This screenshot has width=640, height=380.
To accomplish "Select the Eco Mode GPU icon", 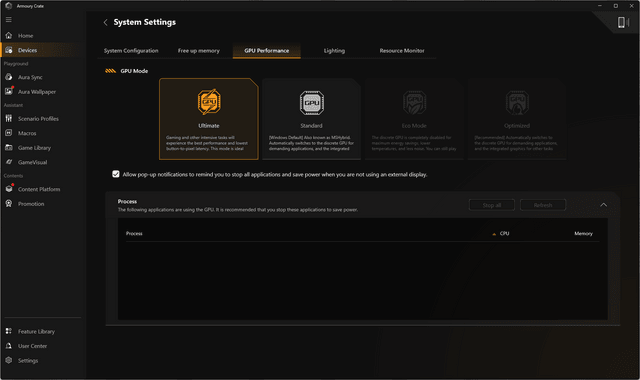I will pos(414,102).
